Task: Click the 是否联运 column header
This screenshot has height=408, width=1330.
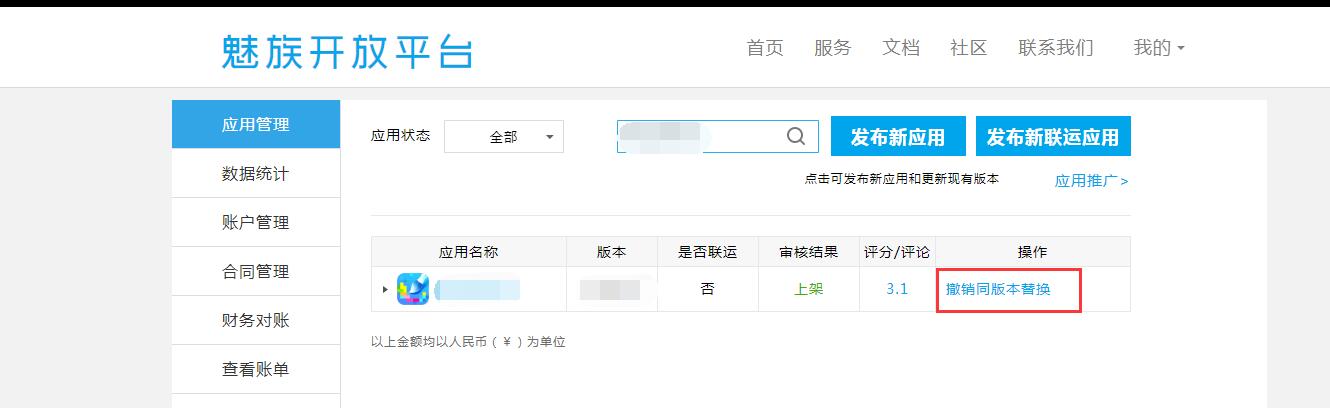Action: [707, 252]
